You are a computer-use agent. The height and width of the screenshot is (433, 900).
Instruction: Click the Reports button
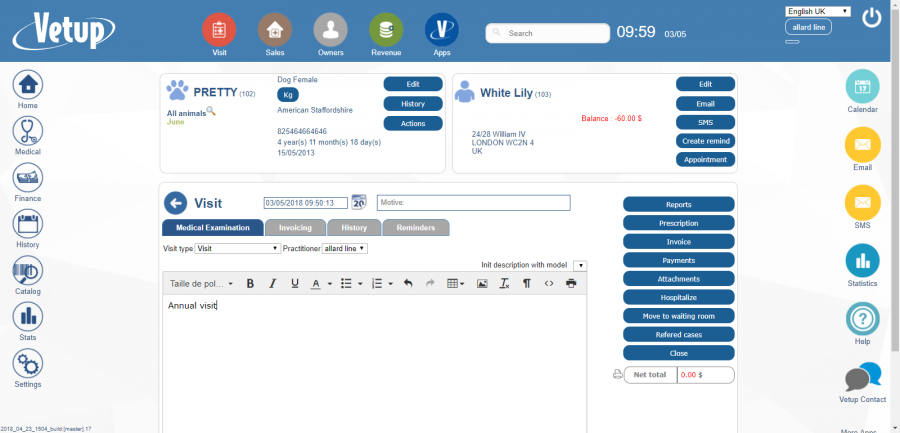(678, 204)
